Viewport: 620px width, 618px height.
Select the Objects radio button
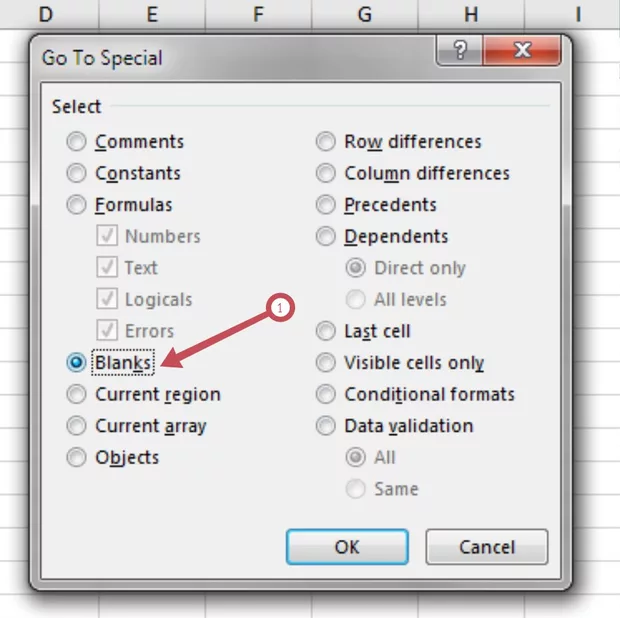[77, 458]
